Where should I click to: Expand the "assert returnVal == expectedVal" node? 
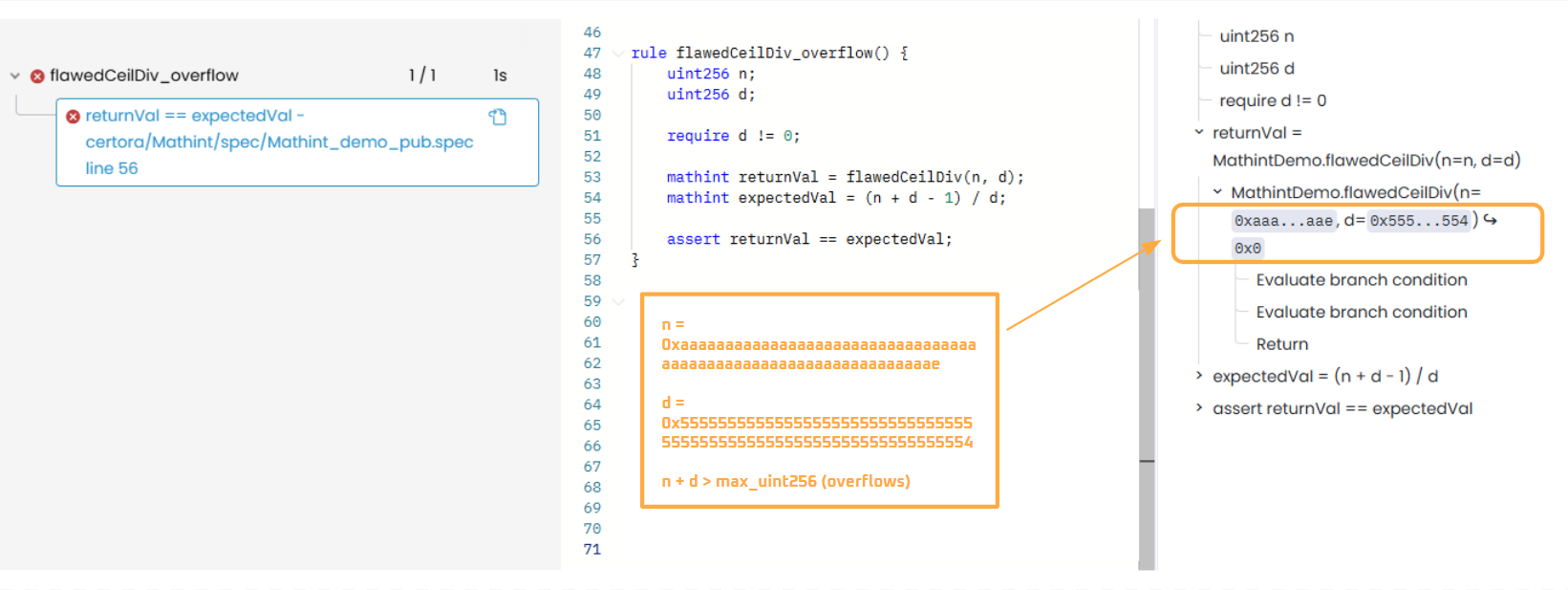tap(1199, 408)
